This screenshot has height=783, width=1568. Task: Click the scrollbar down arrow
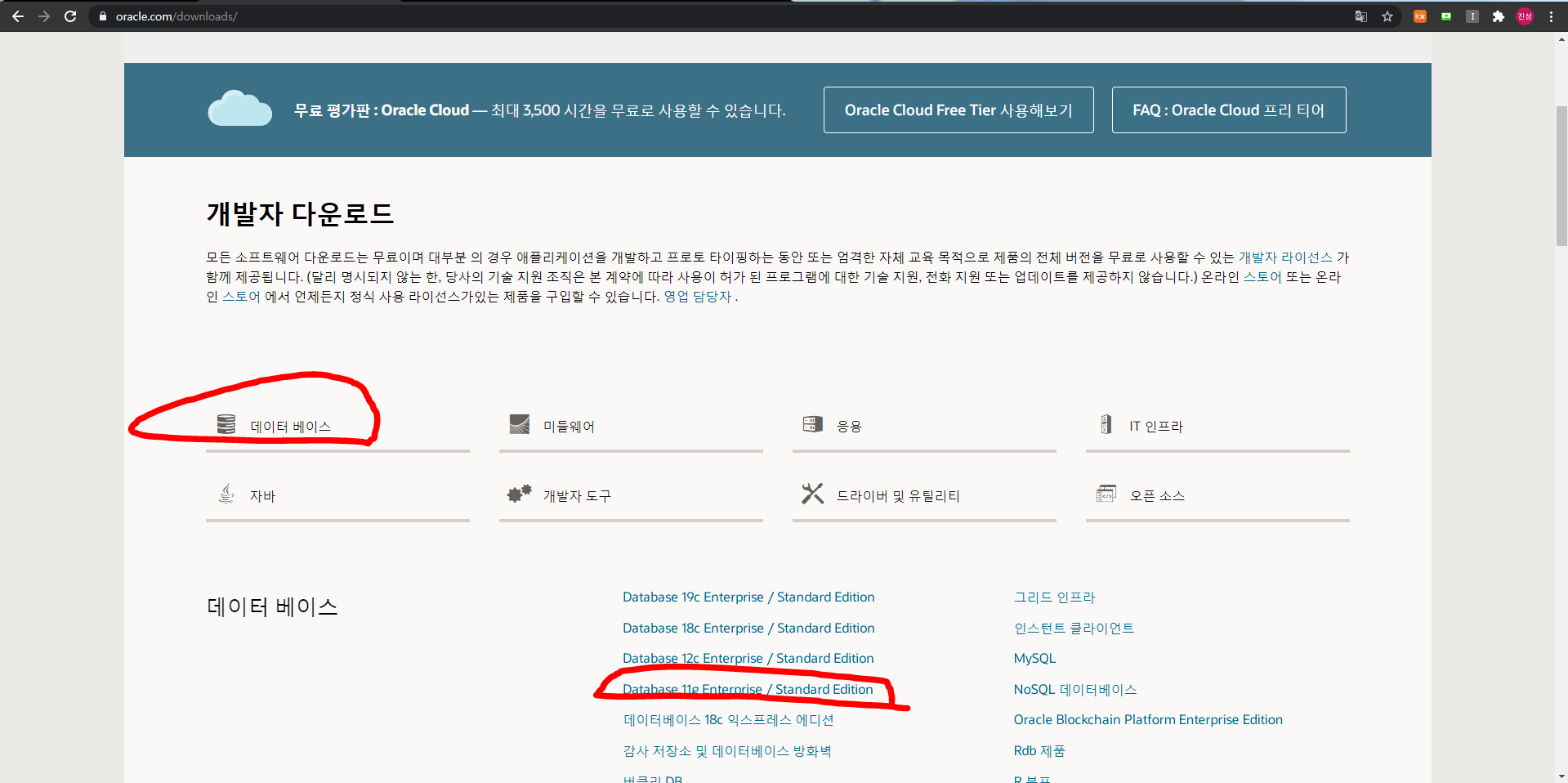tap(1561, 776)
